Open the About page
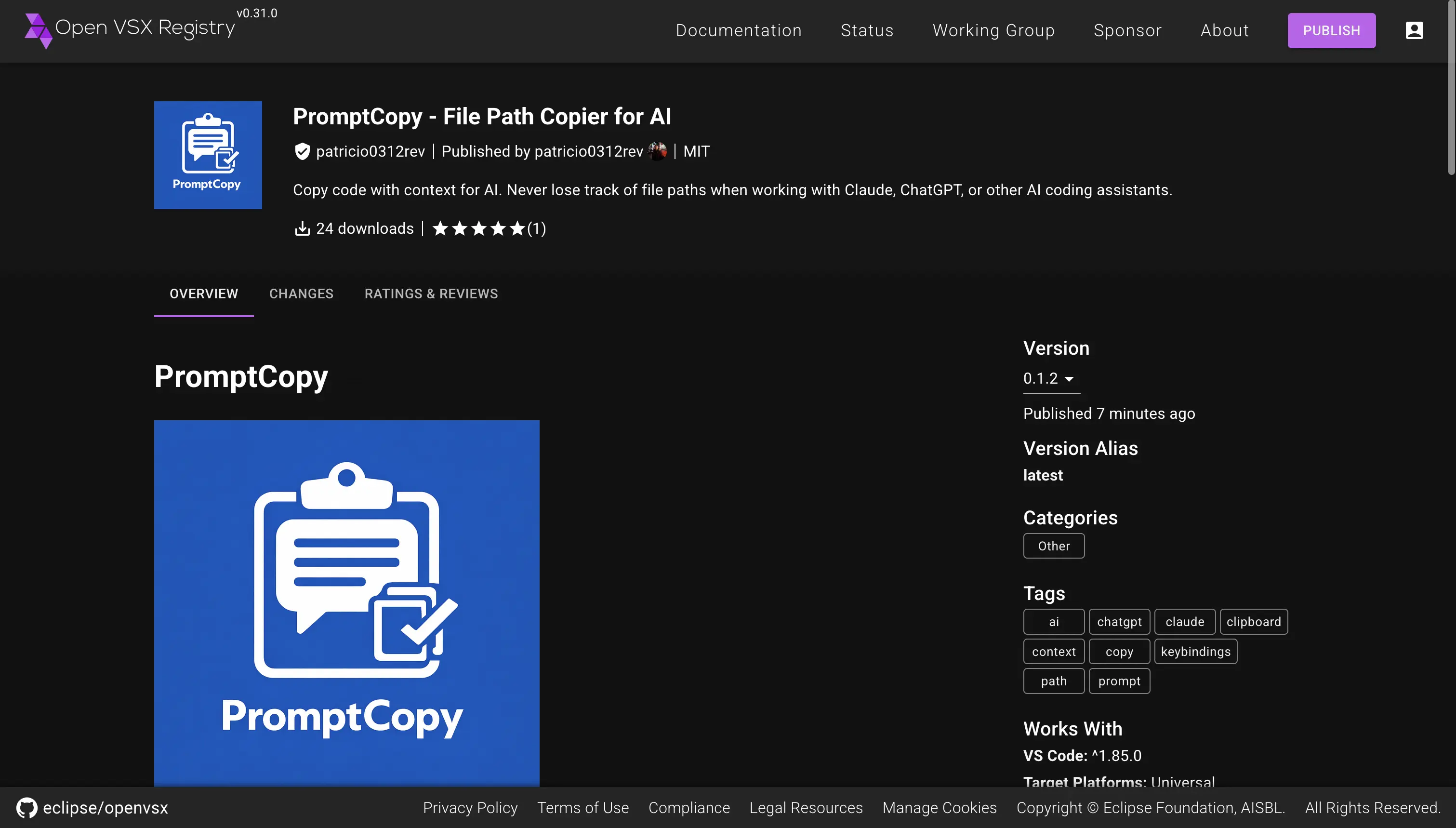The width and height of the screenshot is (1456, 828). (x=1225, y=30)
